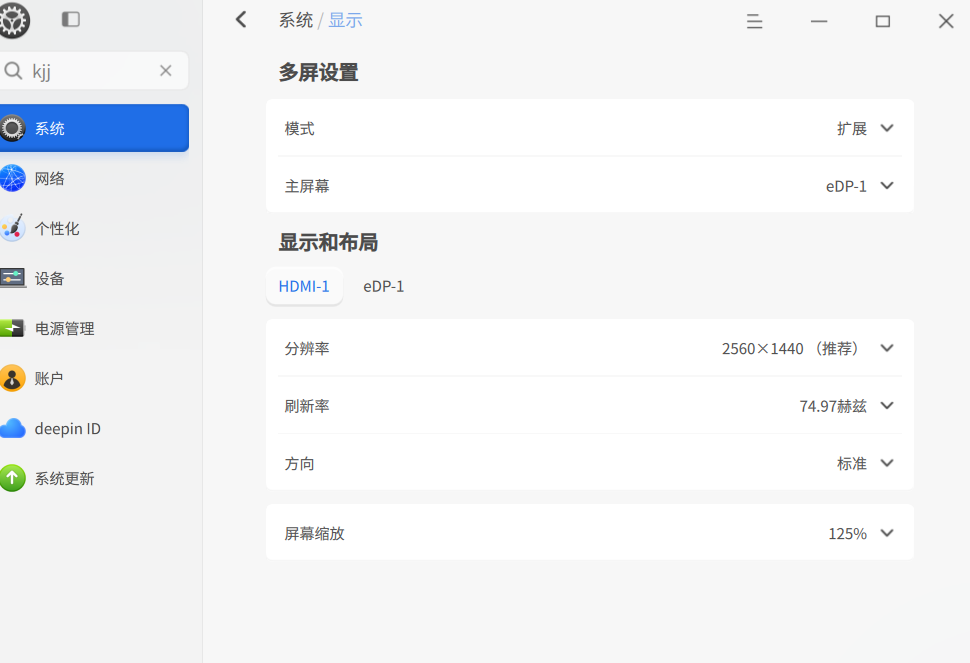Expand the 屏幕缩放 dropdown arrow

pyautogui.click(x=887, y=533)
